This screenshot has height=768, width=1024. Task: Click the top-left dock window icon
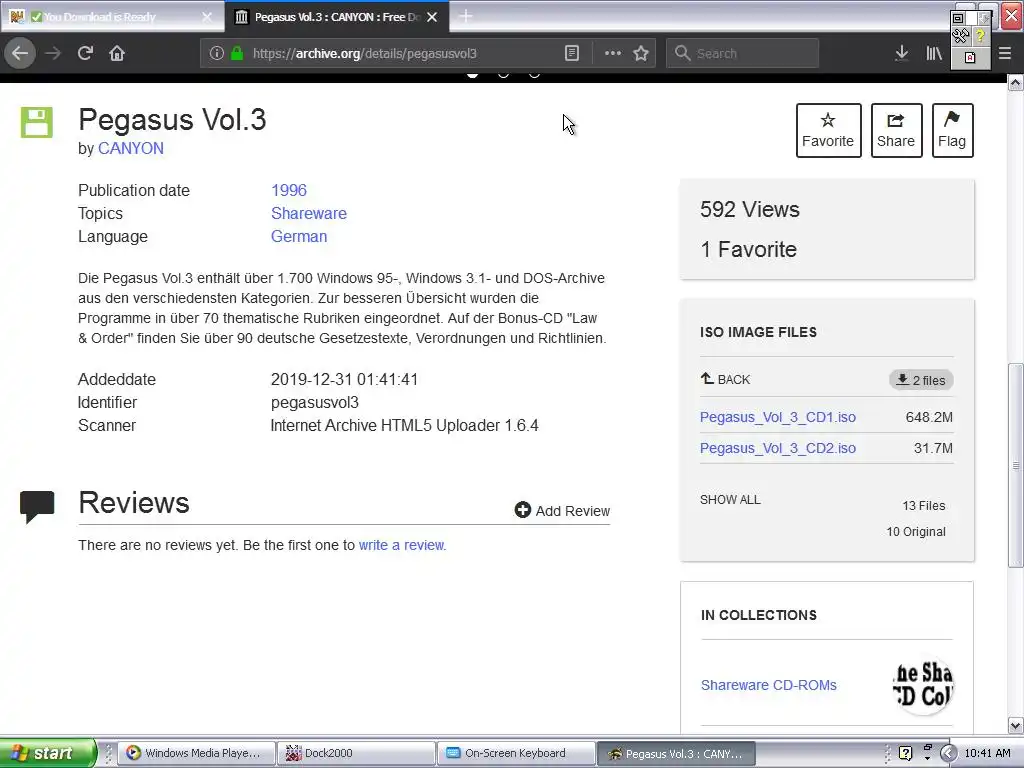pos(958,18)
